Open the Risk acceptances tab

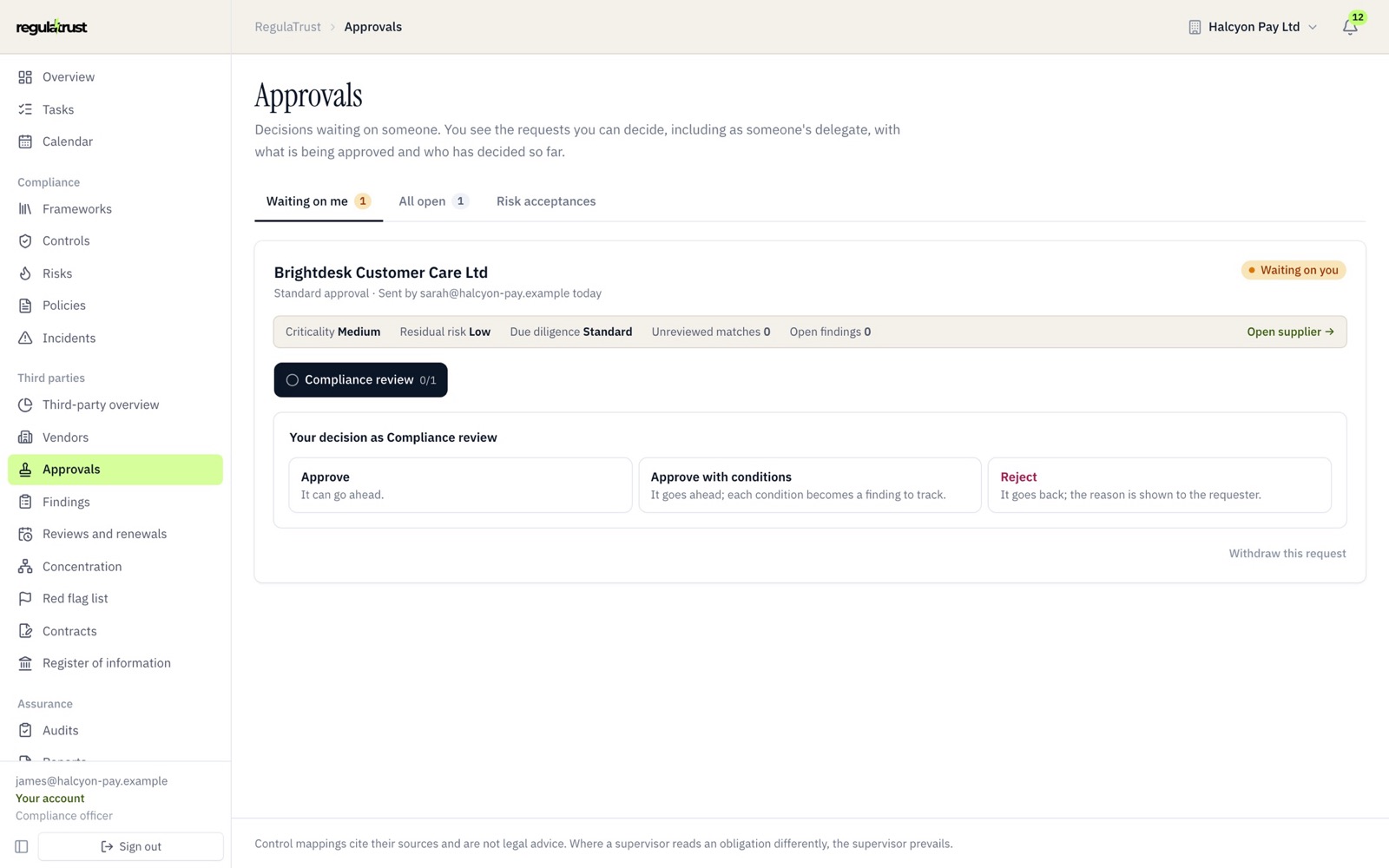tap(546, 201)
